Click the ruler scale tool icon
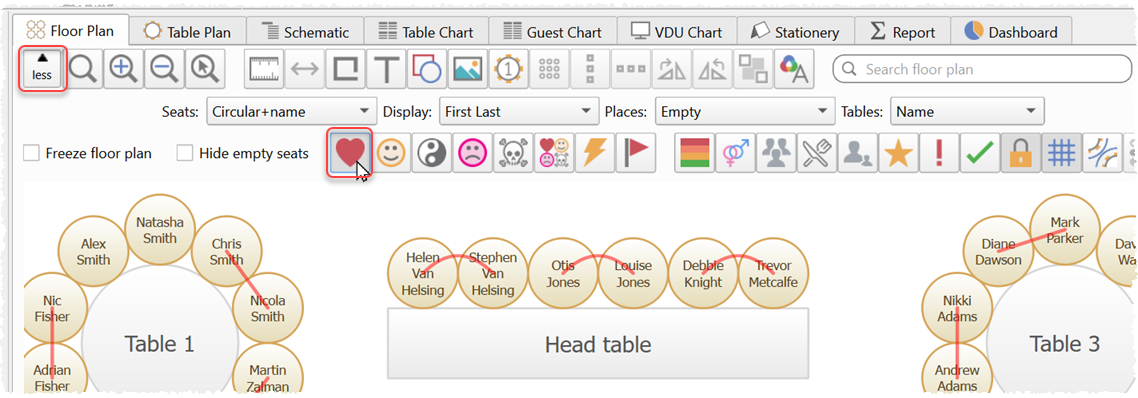Screen dimensions: 1138x398 click(x=265, y=69)
